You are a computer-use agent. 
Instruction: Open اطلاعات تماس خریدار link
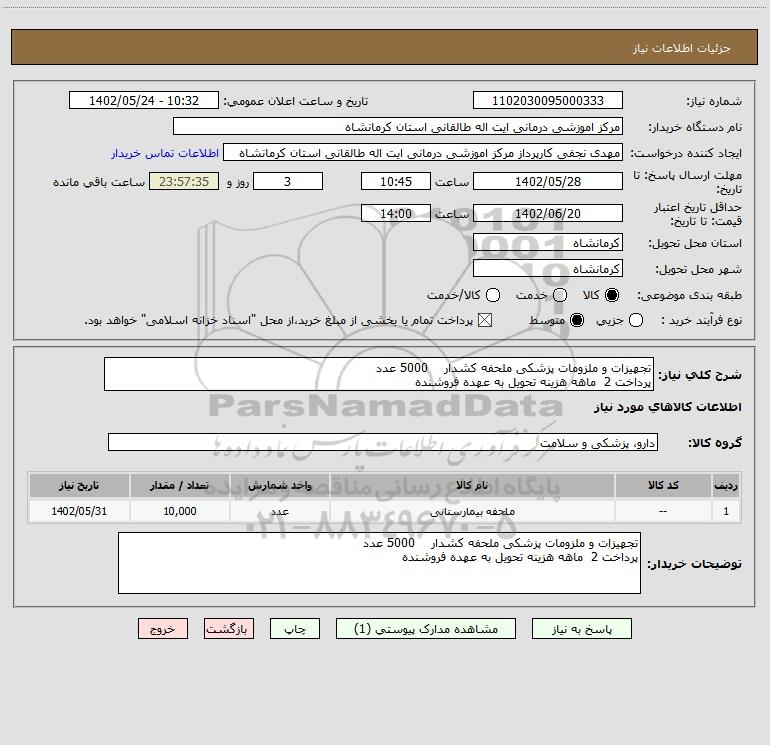click(x=165, y=153)
